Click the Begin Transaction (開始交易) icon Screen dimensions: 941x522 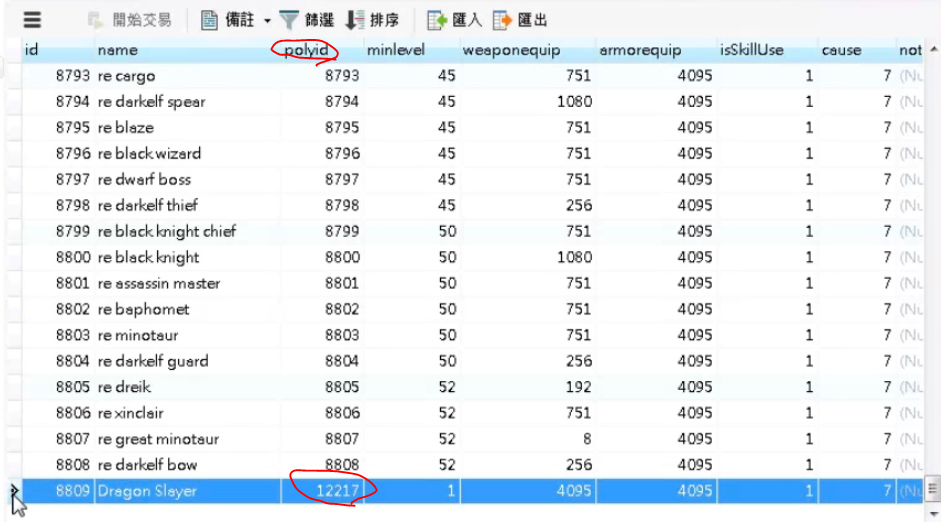[95, 20]
